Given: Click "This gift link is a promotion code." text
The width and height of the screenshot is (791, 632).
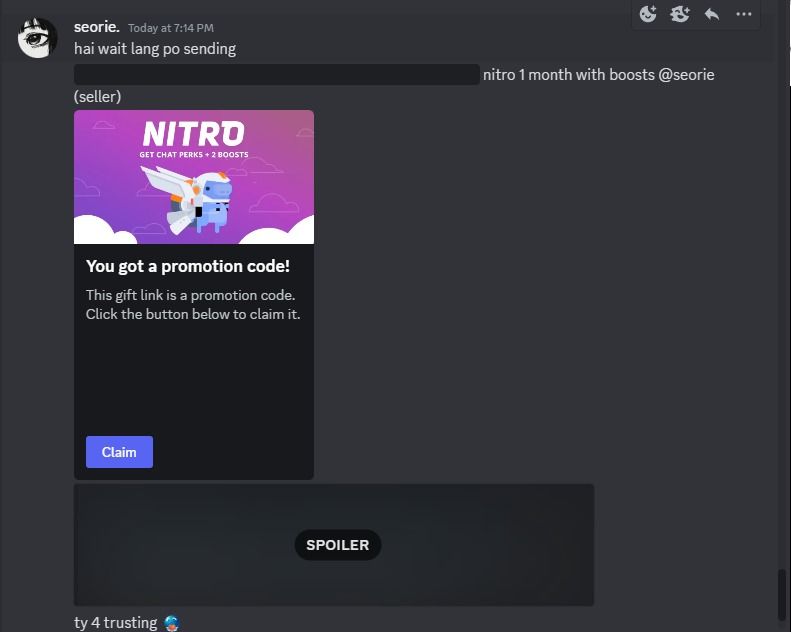Looking at the screenshot, I should point(190,295).
